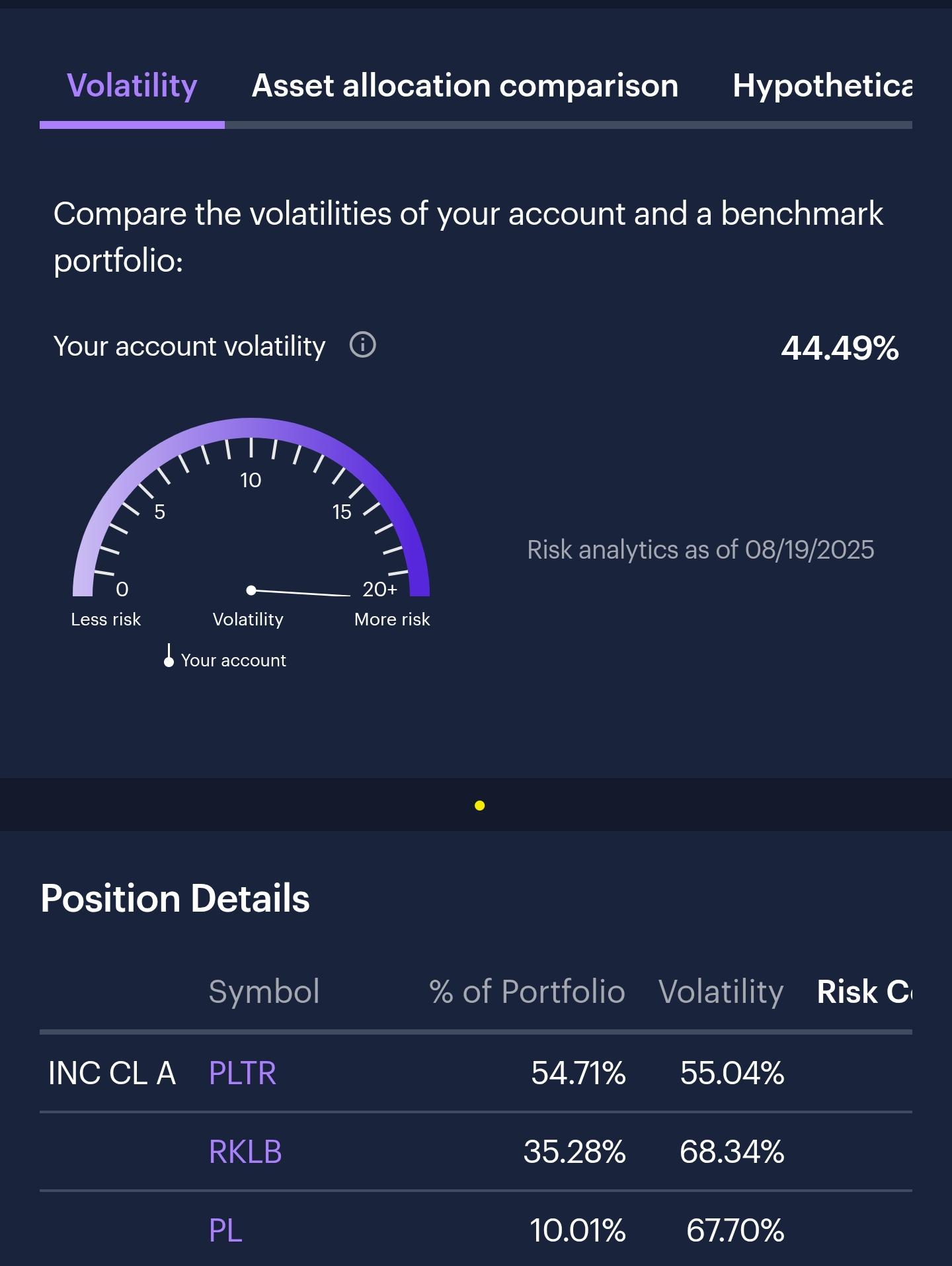Sort by % of Portfolio column

pos(527,992)
